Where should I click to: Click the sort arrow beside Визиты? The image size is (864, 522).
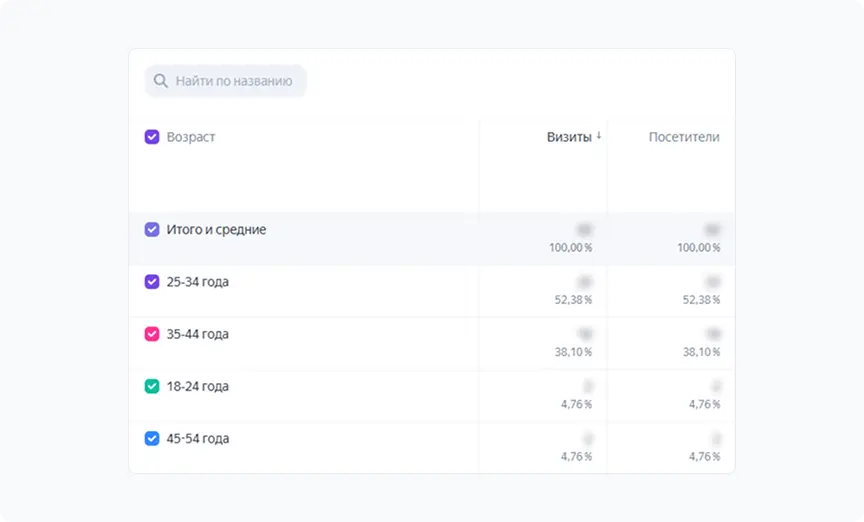(599, 136)
